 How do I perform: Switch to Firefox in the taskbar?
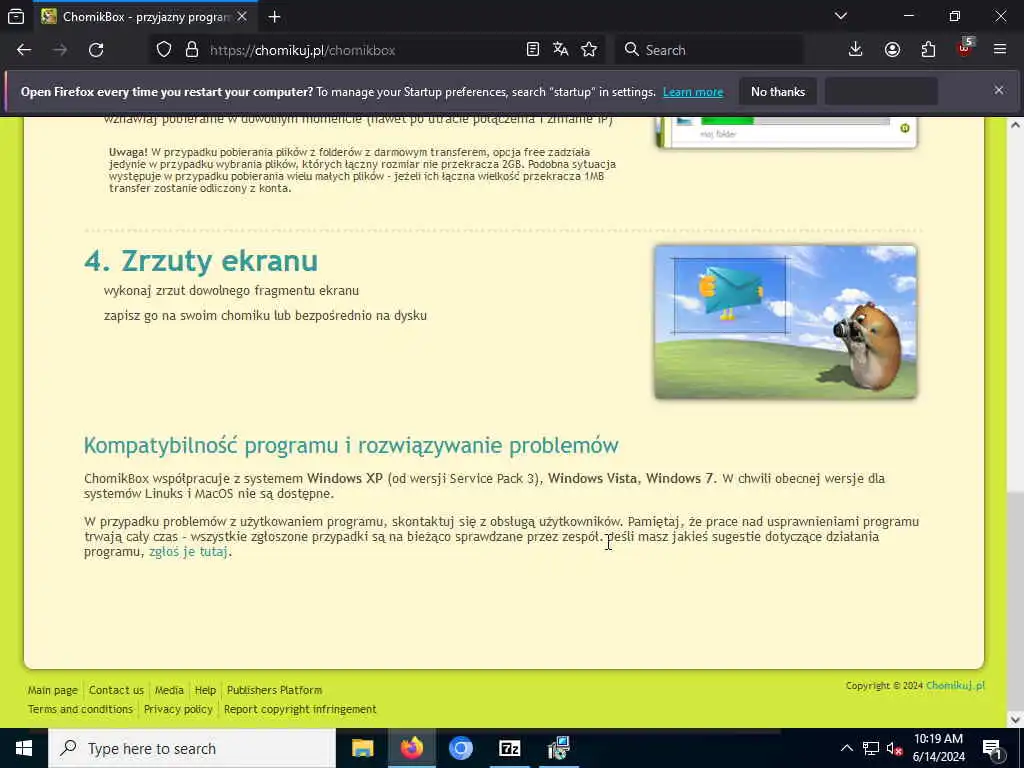411,748
